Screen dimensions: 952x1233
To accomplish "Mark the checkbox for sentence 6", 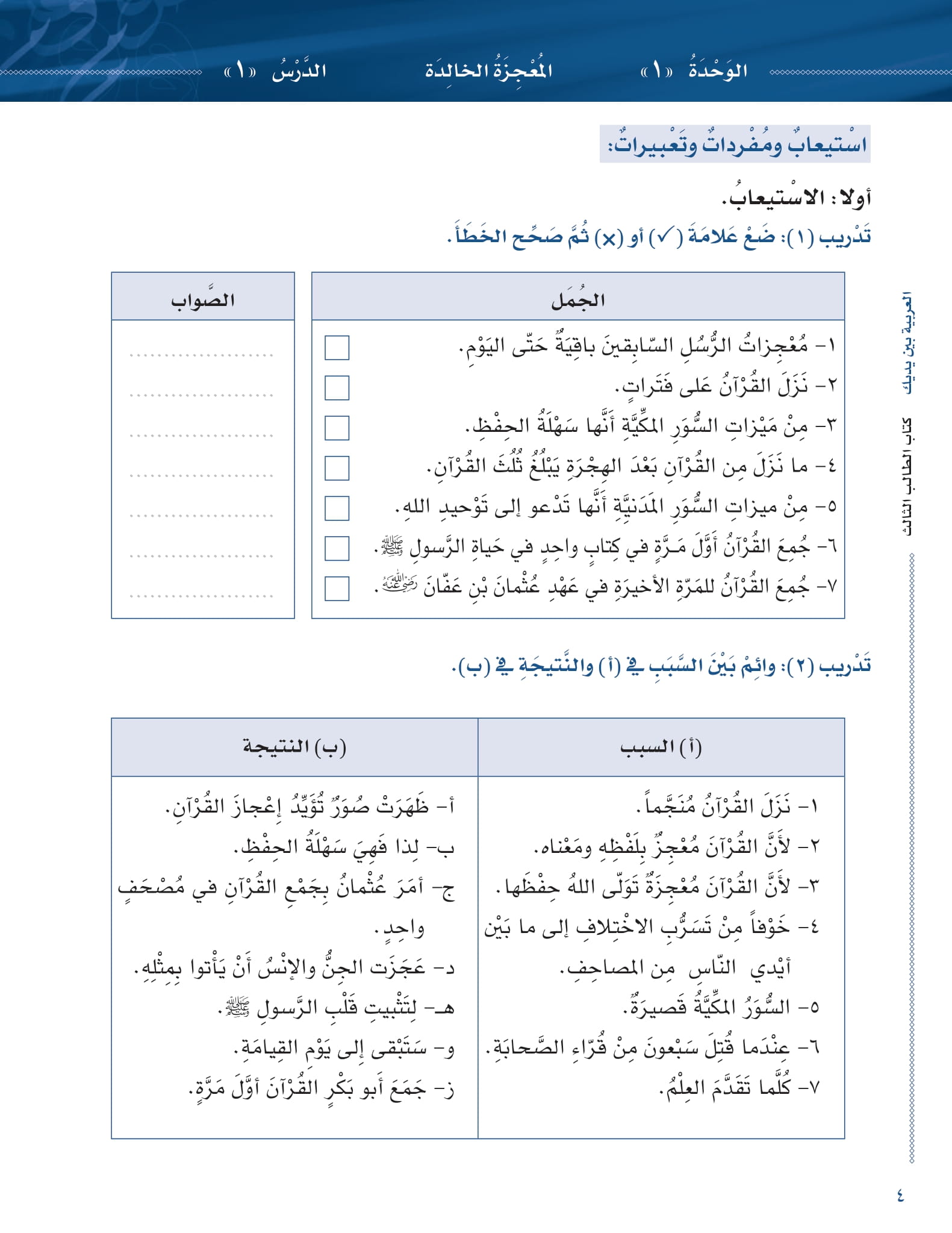I will click(x=337, y=548).
